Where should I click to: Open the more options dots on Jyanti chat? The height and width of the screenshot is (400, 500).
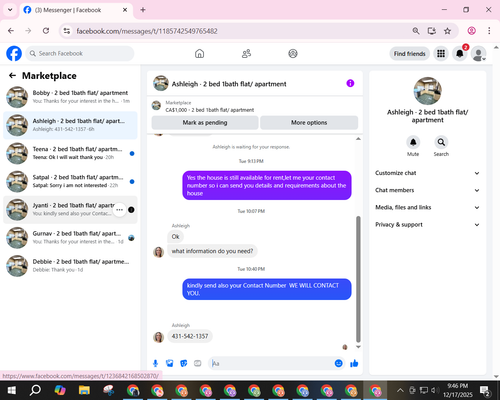(x=119, y=210)
